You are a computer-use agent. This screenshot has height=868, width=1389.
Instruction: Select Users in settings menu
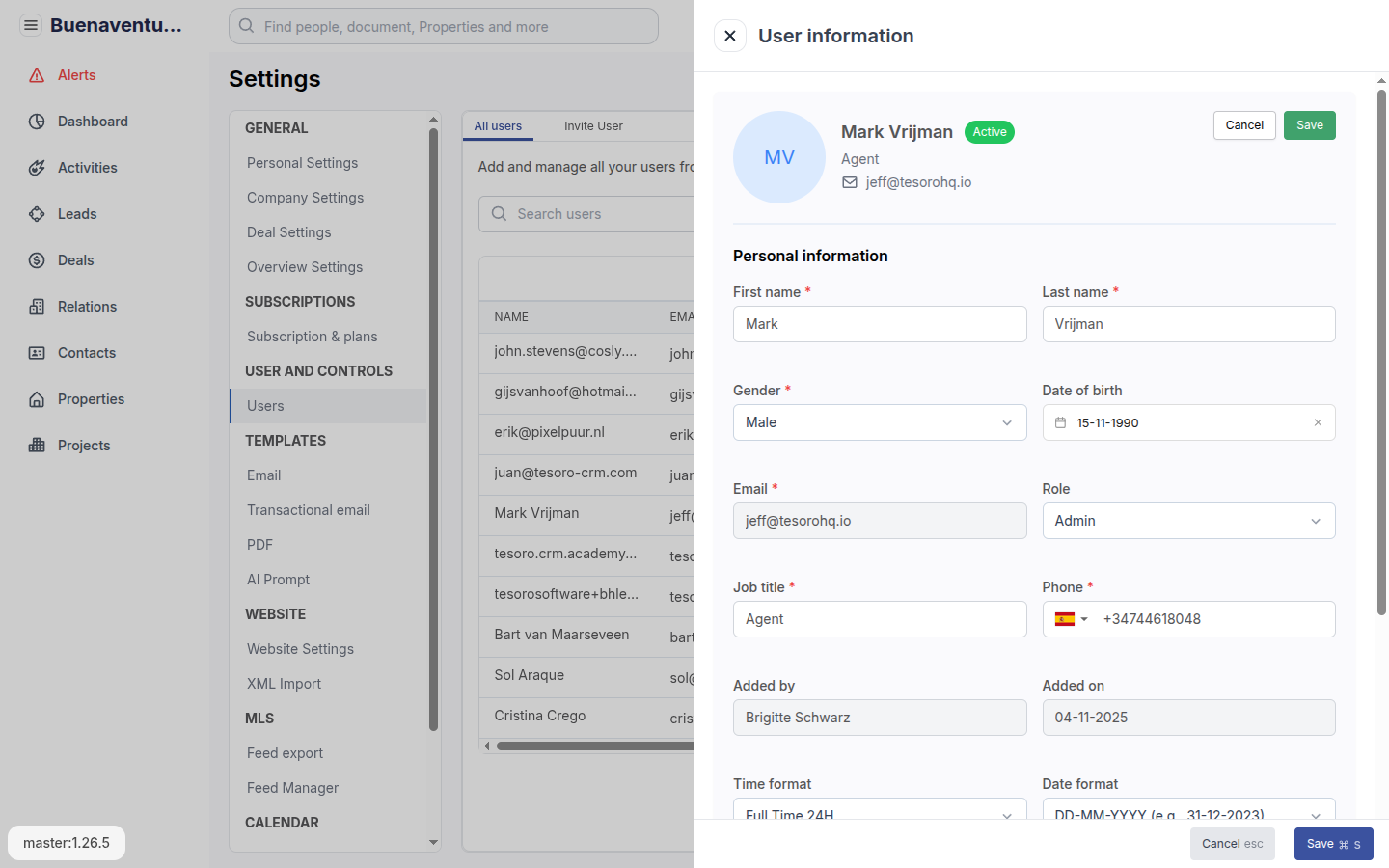click(328, 406)
